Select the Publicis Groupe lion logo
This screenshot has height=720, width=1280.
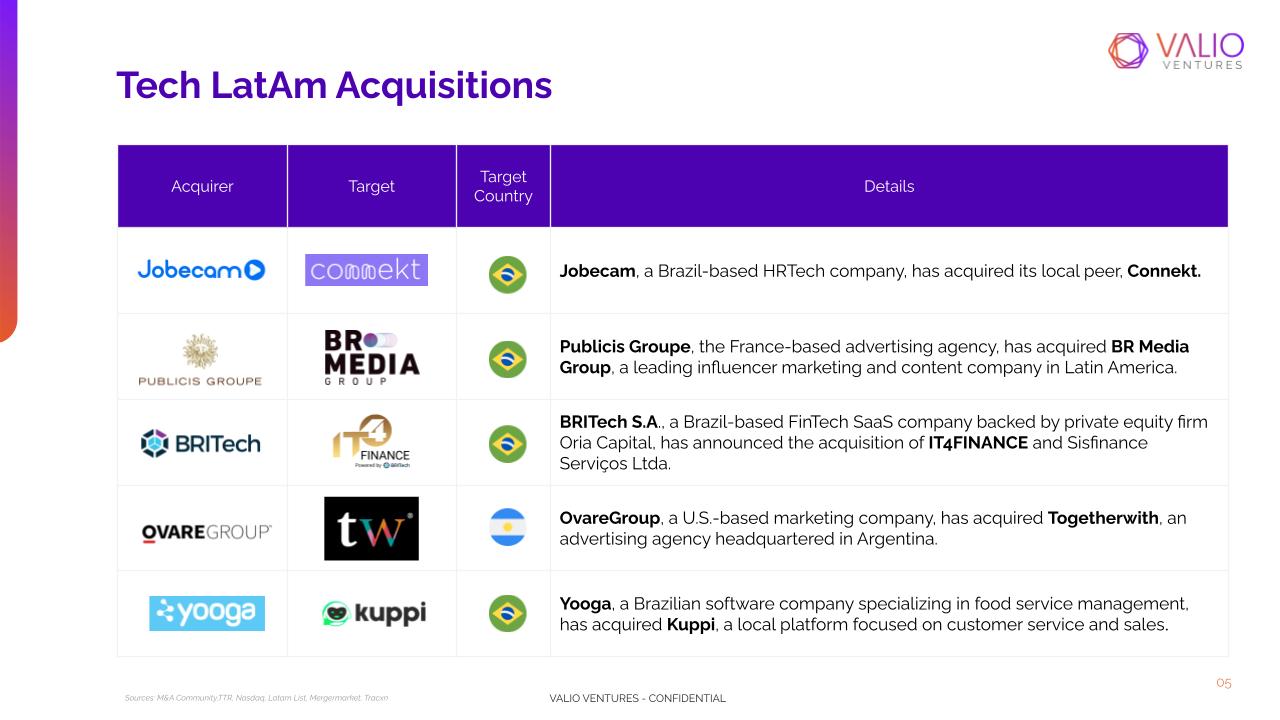tap(201, 359)
